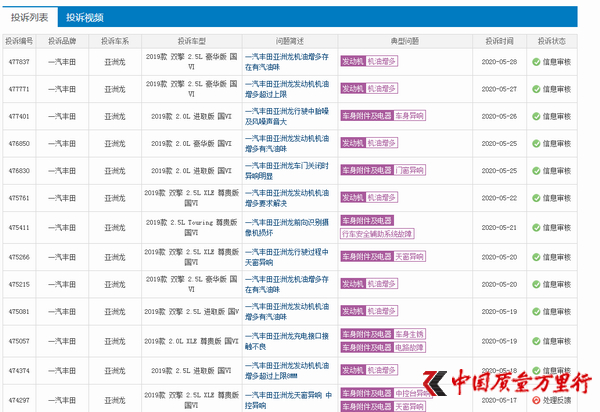
Task: Click model 2019款 2.5L Touring 尊贵版 国VI
Action: coord(191,227)
